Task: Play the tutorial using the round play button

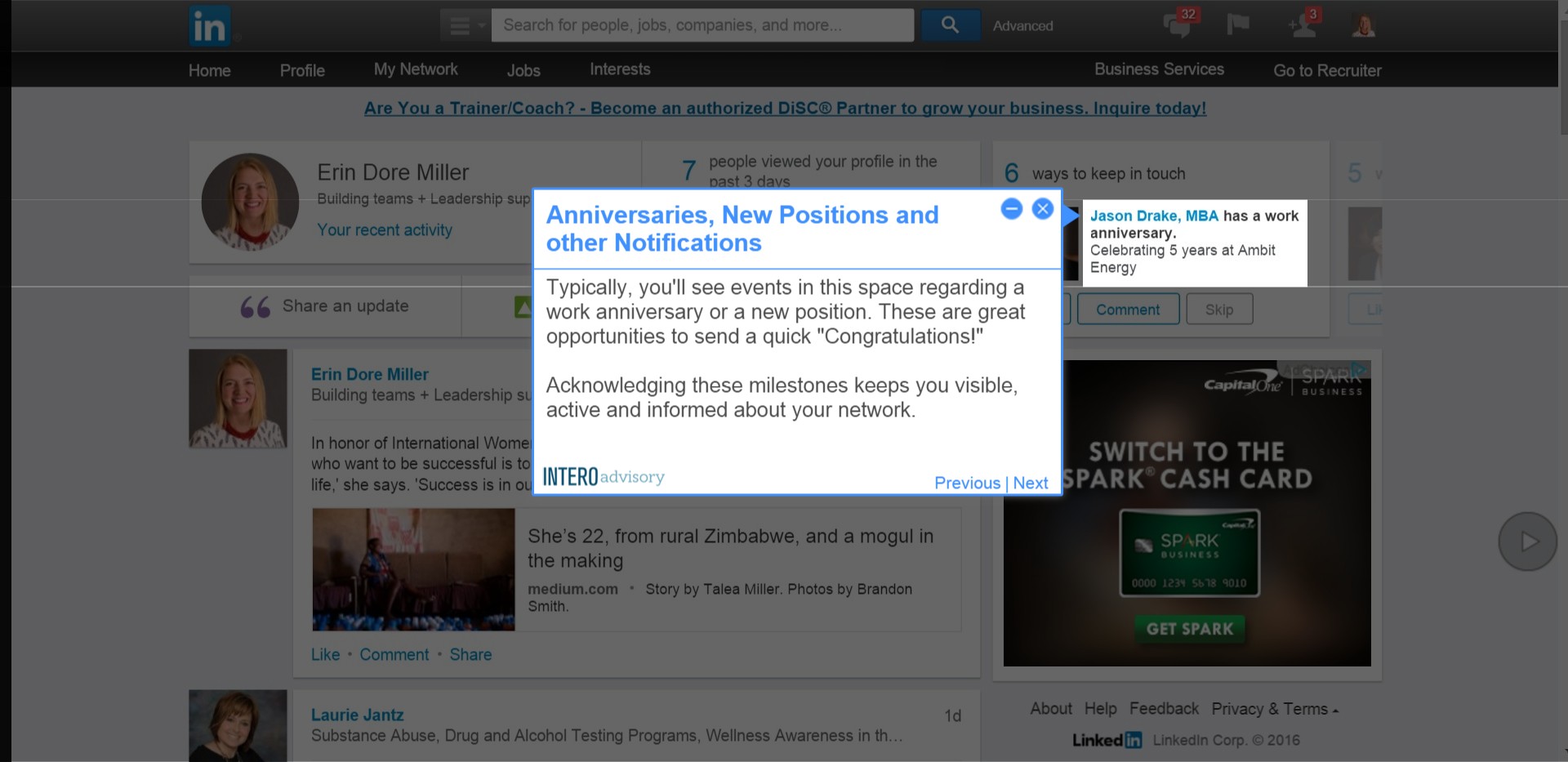Action: [x=1528, y=541]
